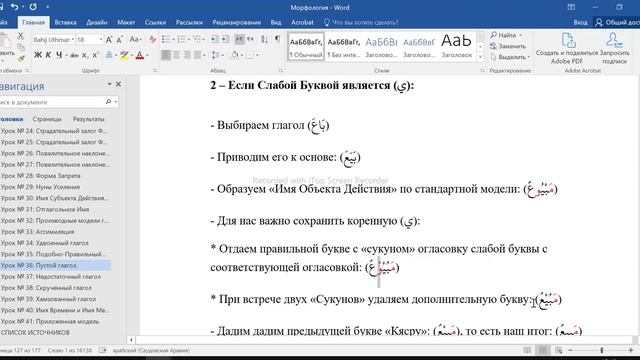640x360 pixels.
Task: Open the Рецензирование ribbon tab
Action: tap(236, 22)
